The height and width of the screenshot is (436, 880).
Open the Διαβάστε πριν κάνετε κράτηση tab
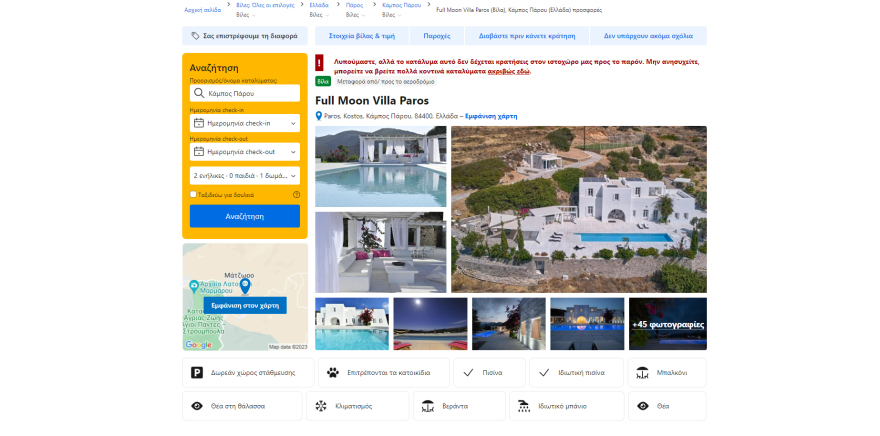(527, 36)
